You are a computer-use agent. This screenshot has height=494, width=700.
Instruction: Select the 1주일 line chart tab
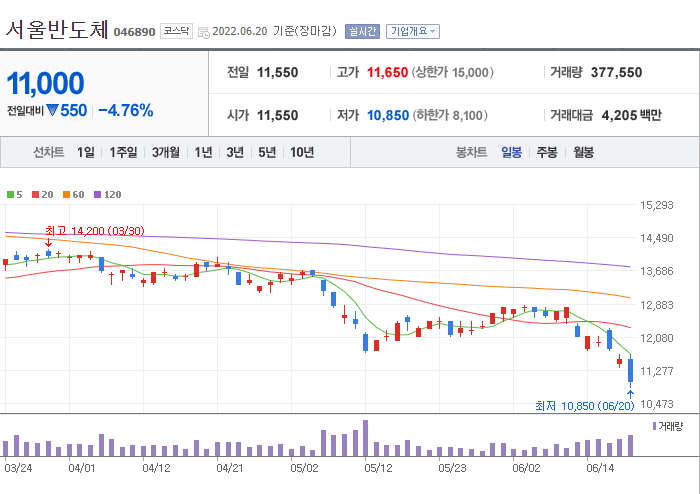(x=123, y=152)
